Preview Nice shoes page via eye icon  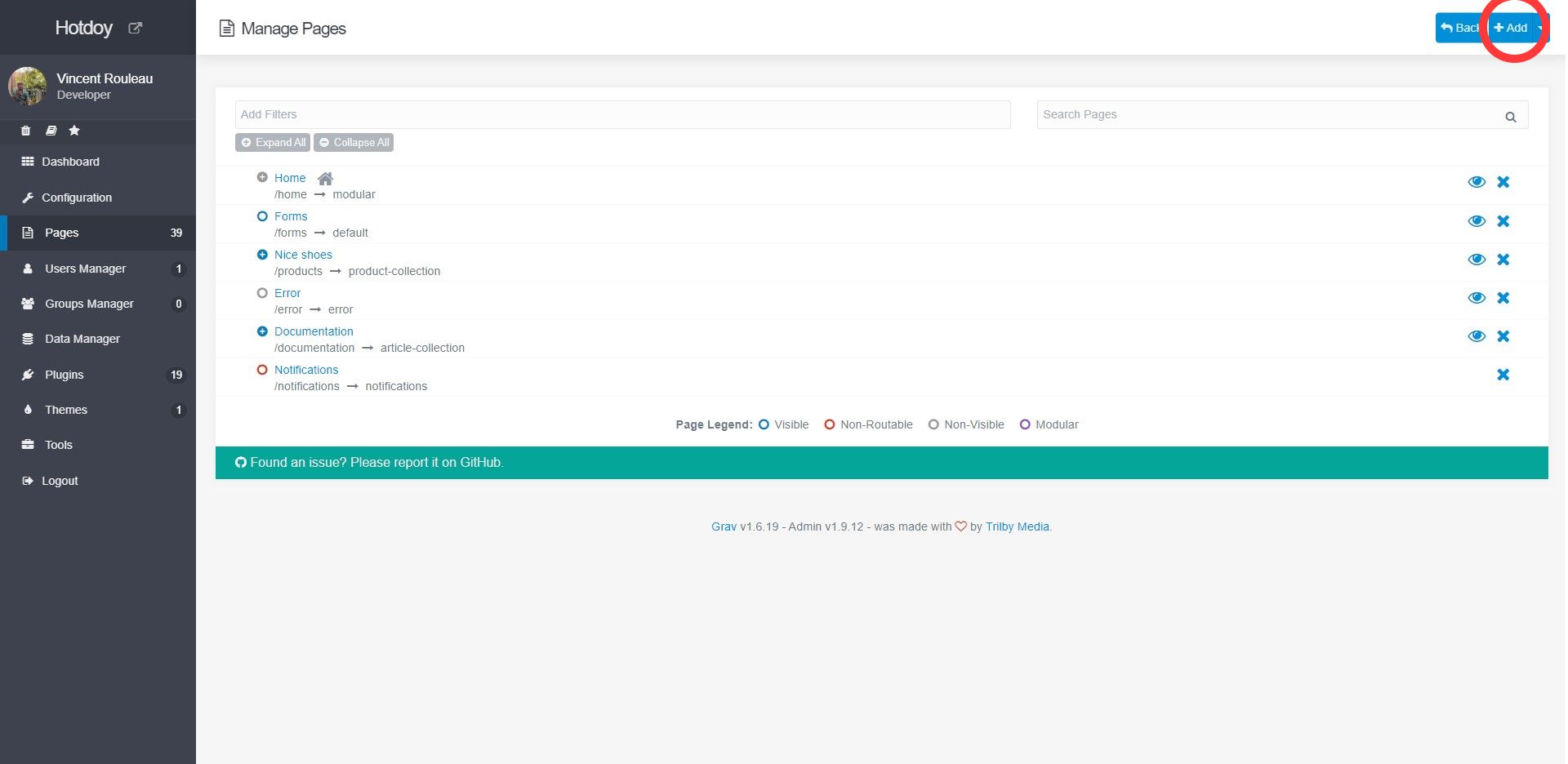pos(1476,260)
